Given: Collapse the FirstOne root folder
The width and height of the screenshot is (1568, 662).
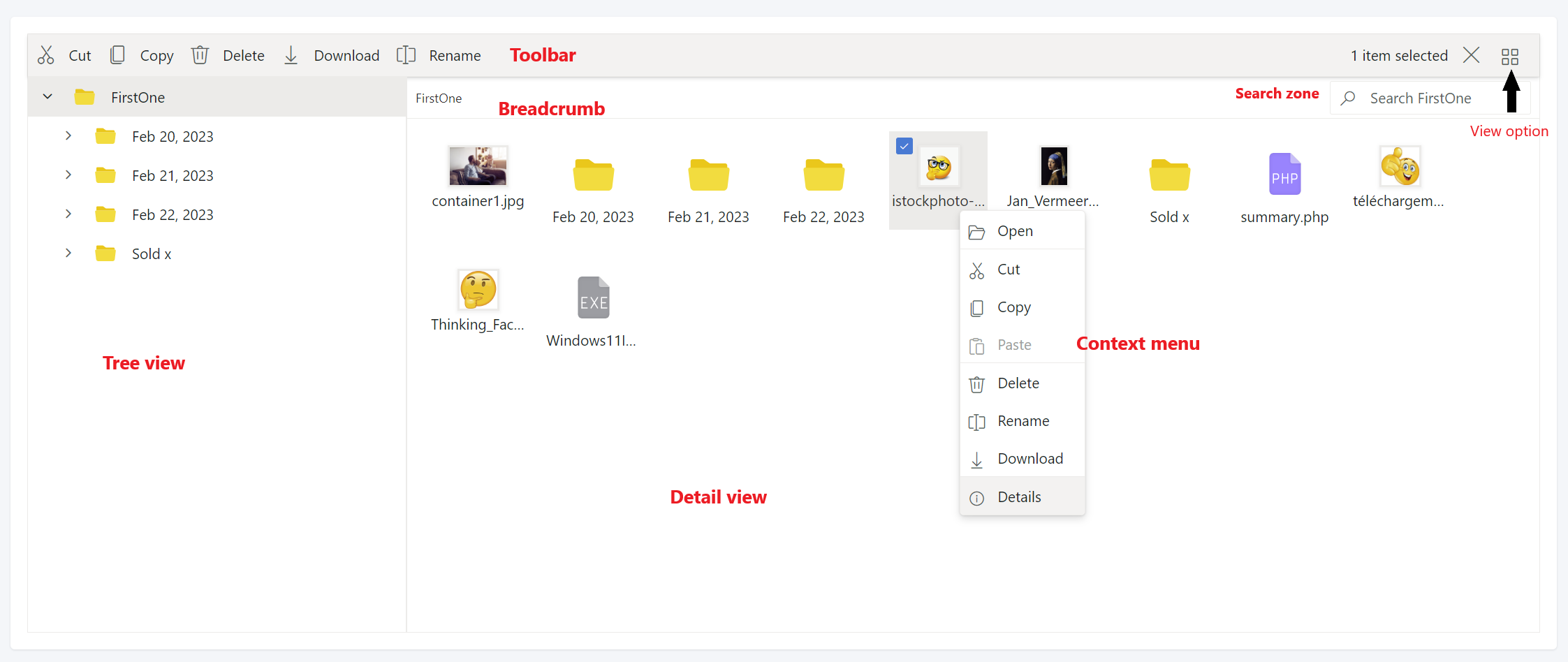Looking at the screenshot, I should 47,97.
